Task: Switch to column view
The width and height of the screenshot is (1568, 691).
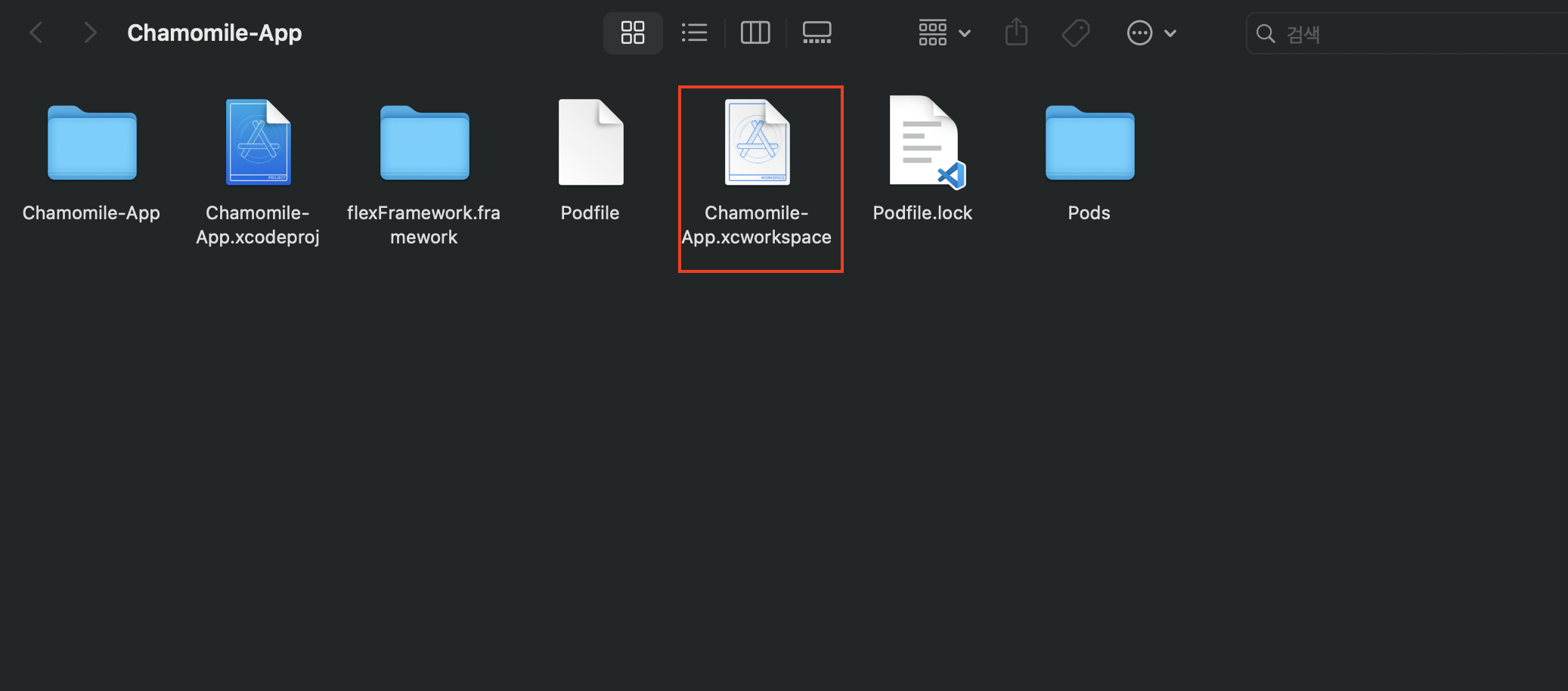Action: (x=755, y=33)
